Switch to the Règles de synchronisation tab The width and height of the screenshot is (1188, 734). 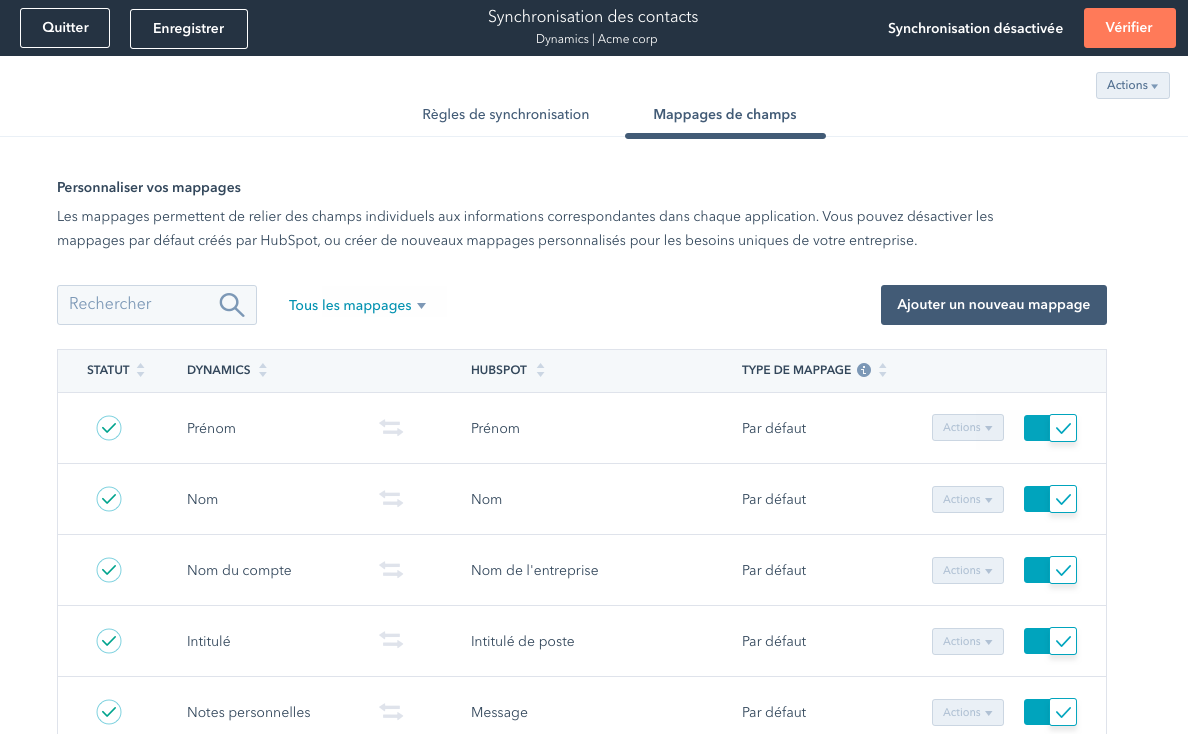tap(506, 114)
